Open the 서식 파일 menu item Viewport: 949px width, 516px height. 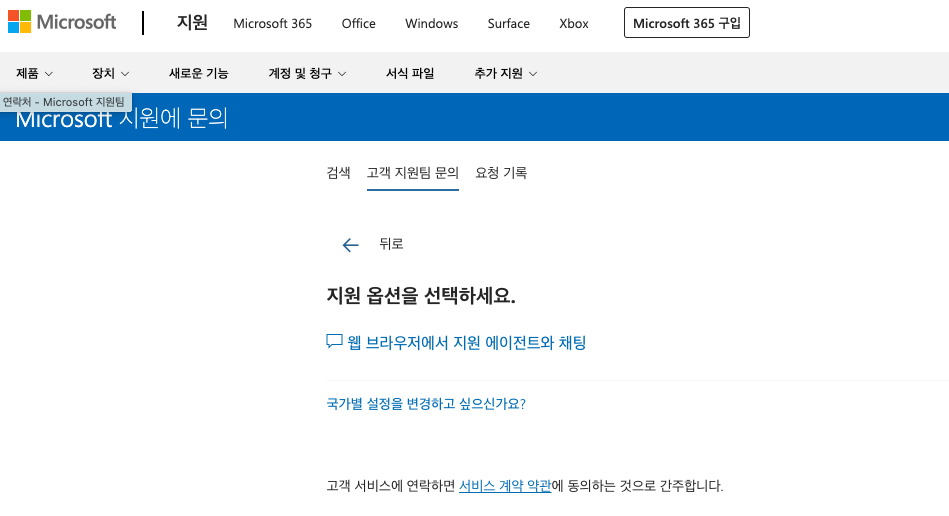tap(410, 73)
